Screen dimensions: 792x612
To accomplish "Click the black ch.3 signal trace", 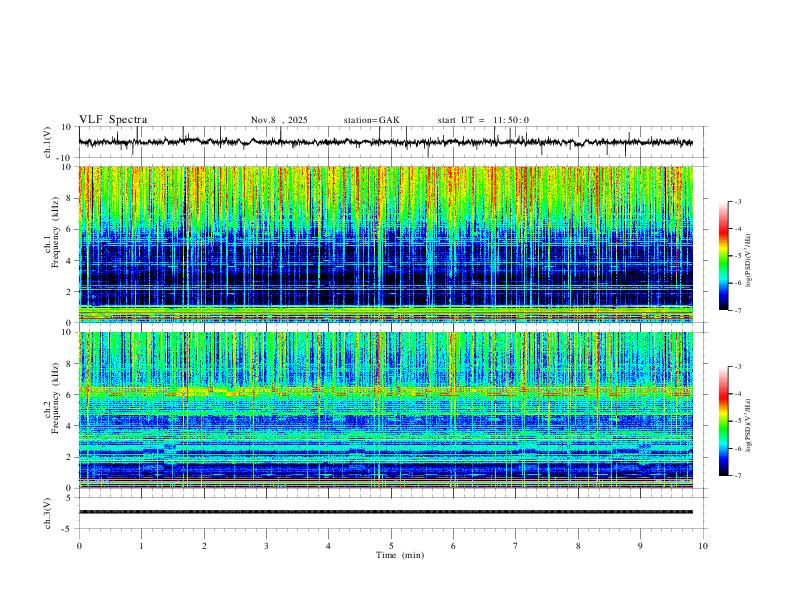I will 385,512.
